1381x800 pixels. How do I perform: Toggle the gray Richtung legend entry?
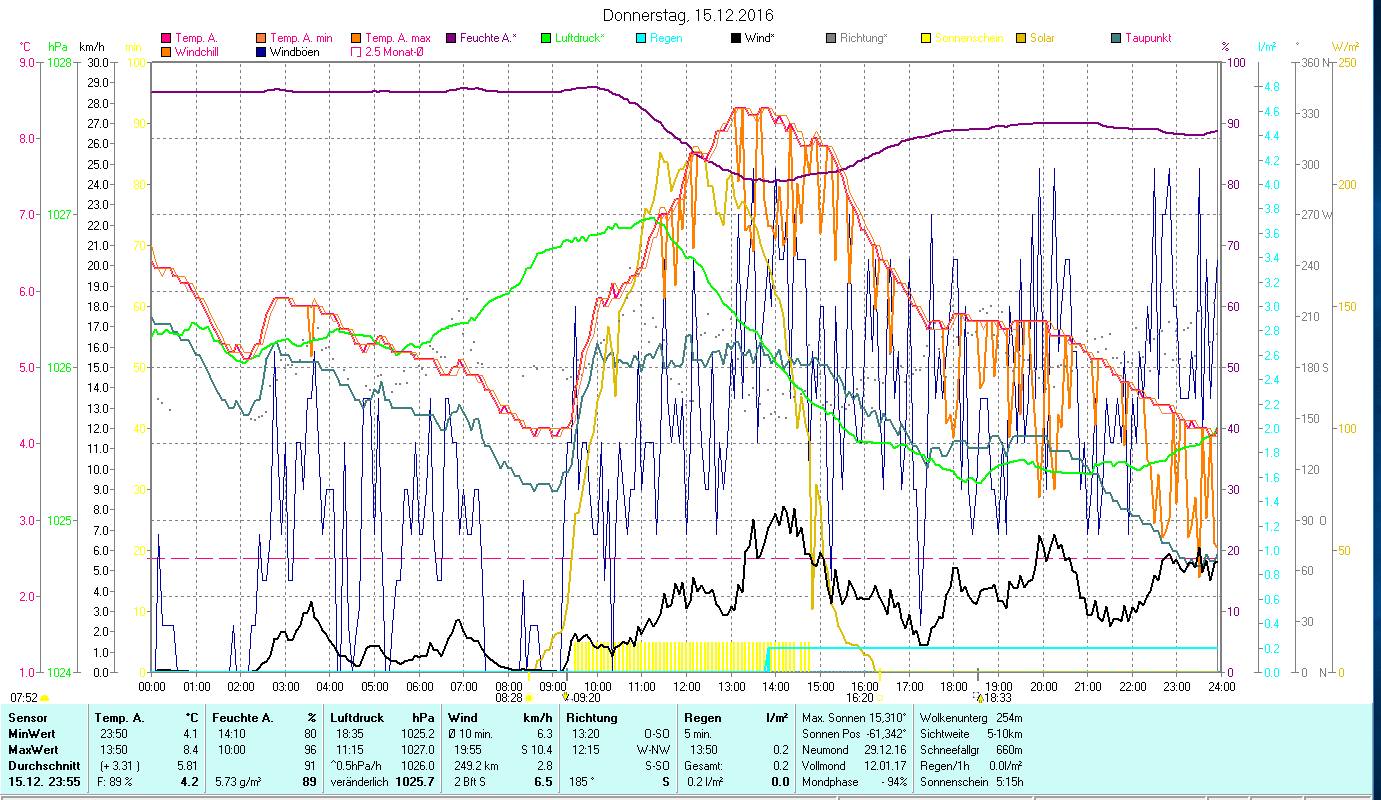point(831,39)
